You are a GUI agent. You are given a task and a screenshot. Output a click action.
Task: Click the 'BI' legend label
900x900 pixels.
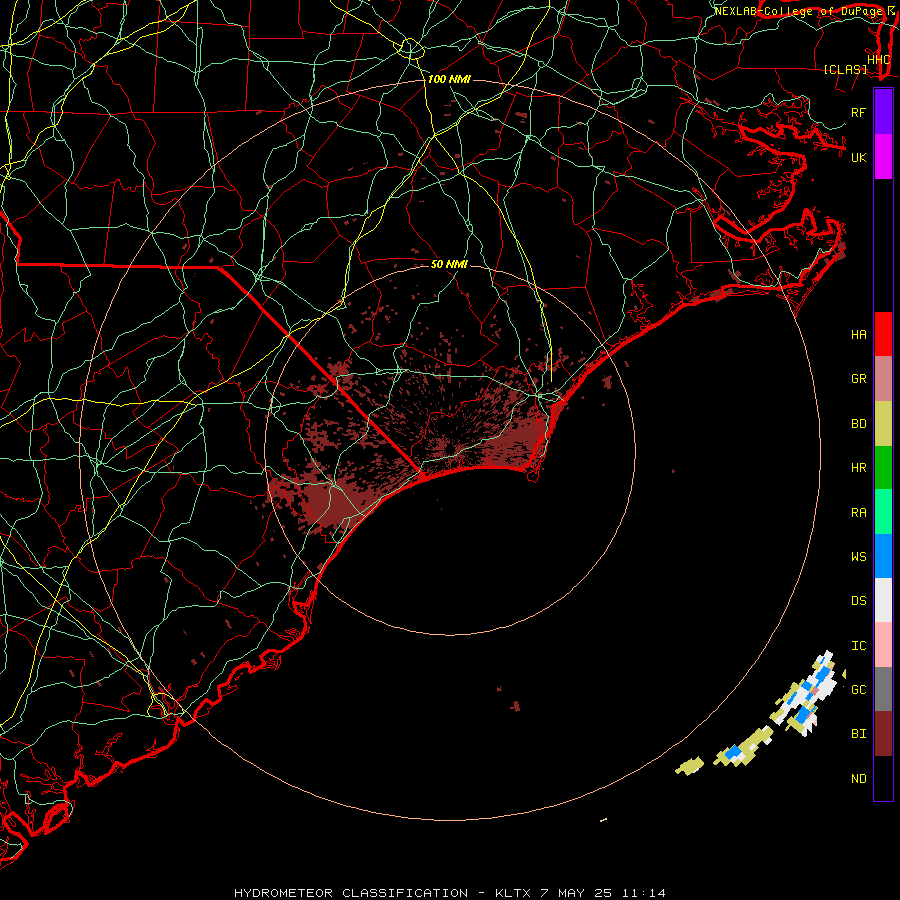[x=858, y=734]
